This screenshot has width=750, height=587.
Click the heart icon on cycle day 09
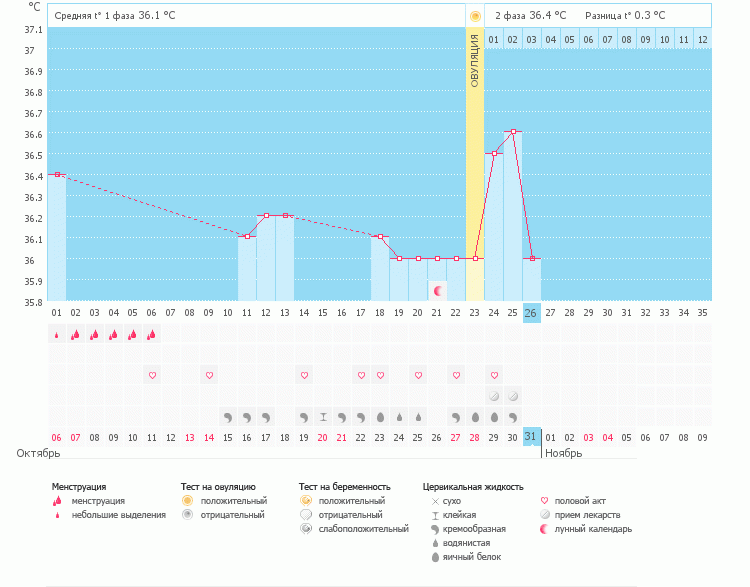pyautogui.click(x=209, y=375)
